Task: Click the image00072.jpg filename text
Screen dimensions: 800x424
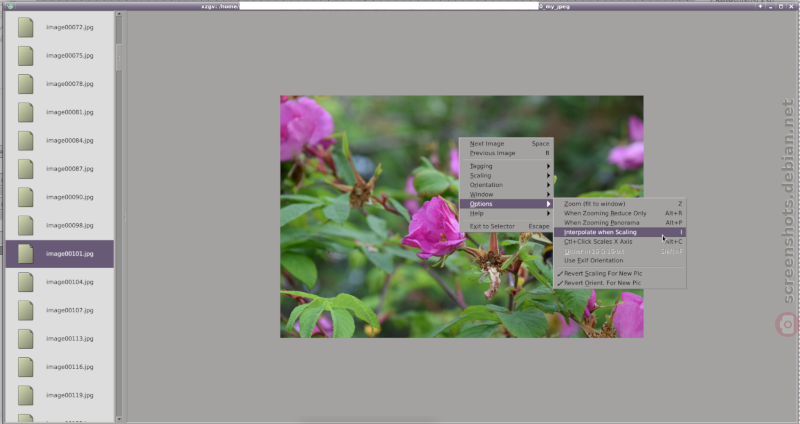Action: coord(70,27)
